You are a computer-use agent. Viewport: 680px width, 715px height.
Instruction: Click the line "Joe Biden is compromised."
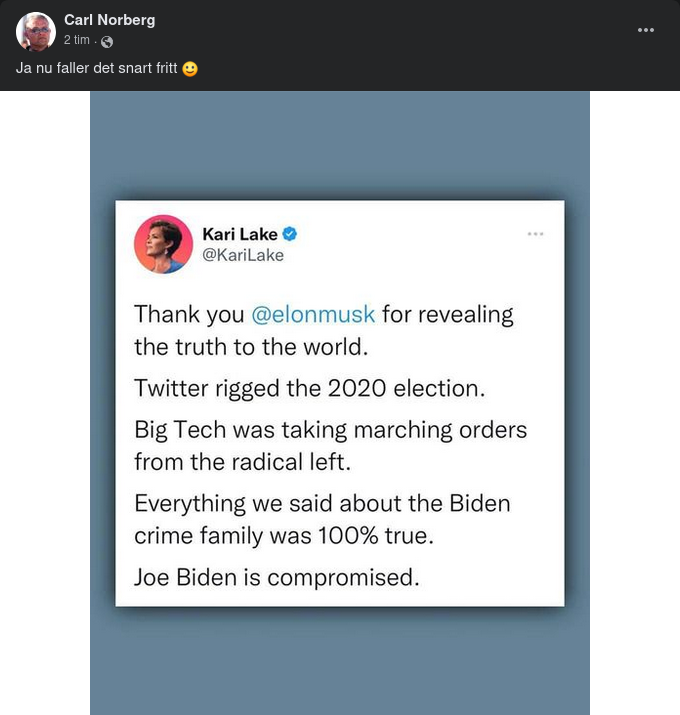pyautogui.click(x=277, y=577)
